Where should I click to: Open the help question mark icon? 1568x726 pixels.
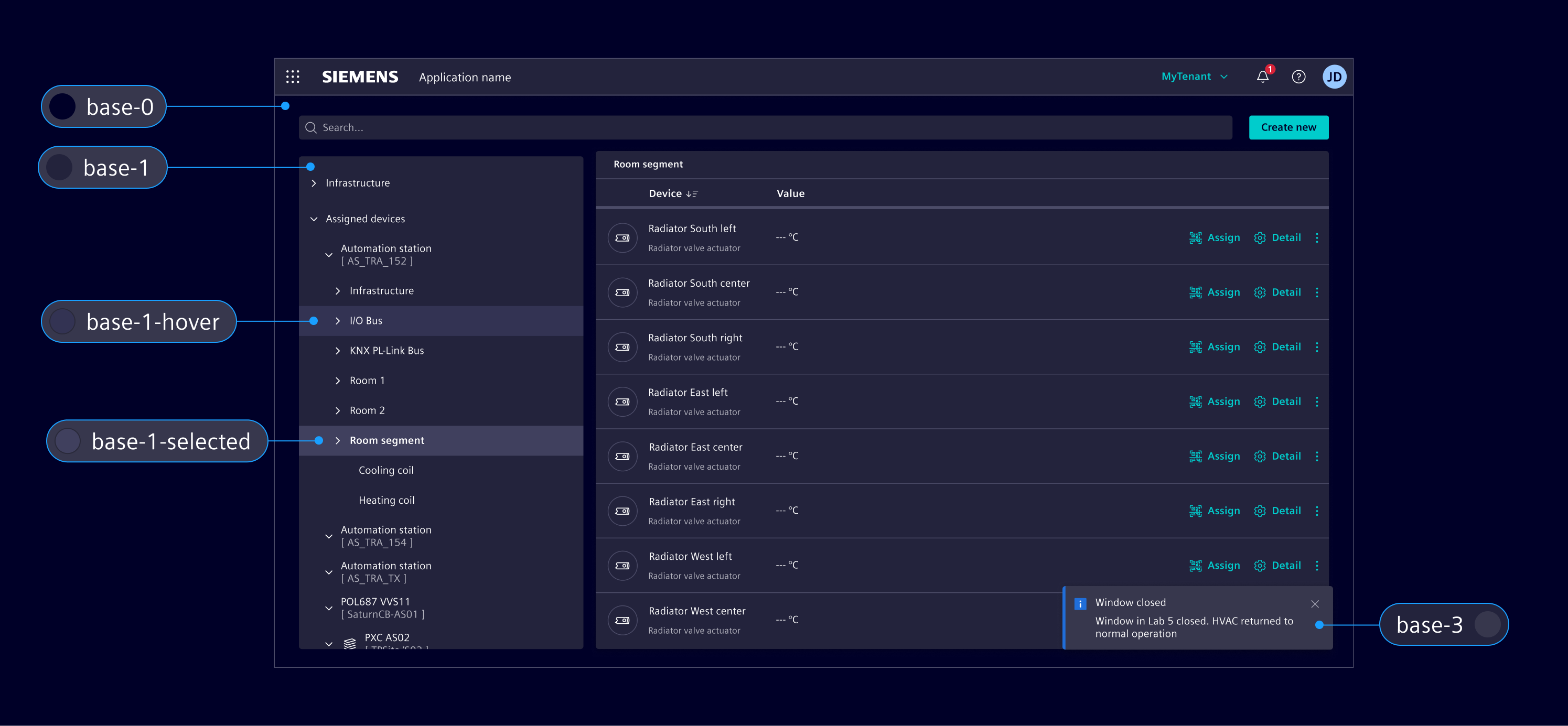tap(1298, 77)
